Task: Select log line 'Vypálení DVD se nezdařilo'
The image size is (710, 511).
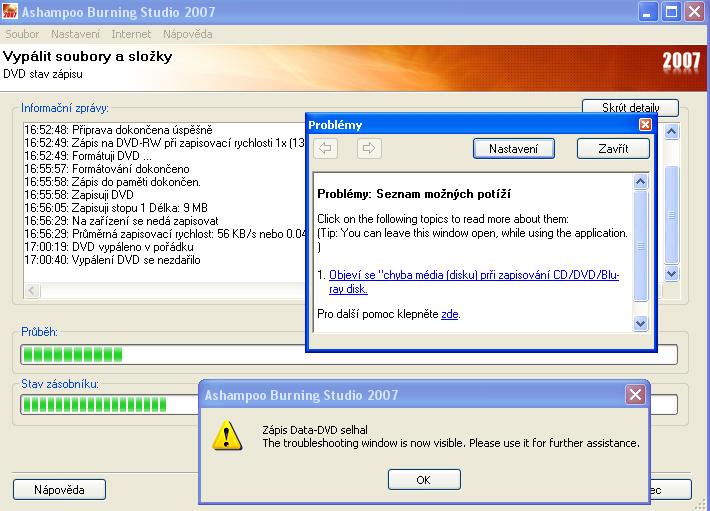Action: (112, 260)
